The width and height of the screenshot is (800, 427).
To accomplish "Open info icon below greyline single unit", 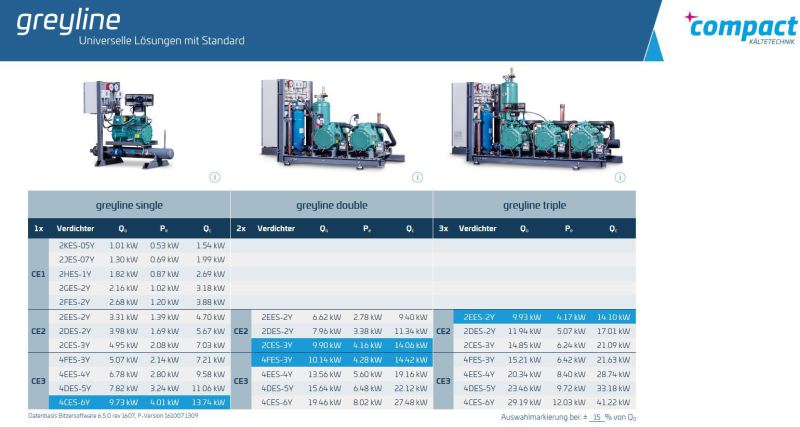I will tap(215, 177).
